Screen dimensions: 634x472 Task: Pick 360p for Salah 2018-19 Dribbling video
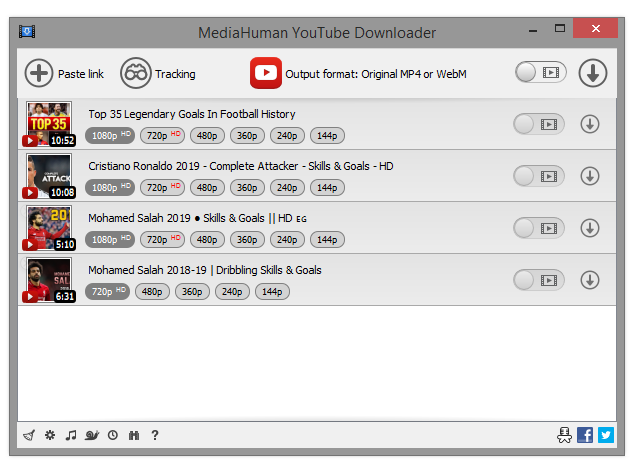coord(192,292)
